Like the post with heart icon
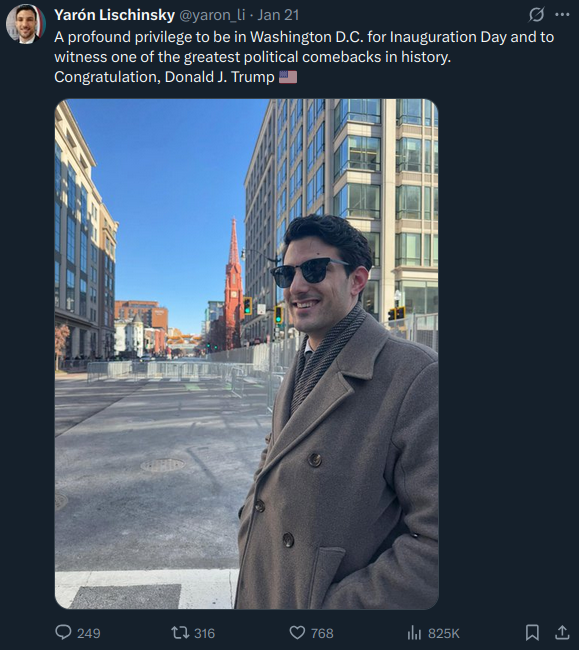This screenshot has width=579, height=650. pyautogui.click(x=297, y=633)
